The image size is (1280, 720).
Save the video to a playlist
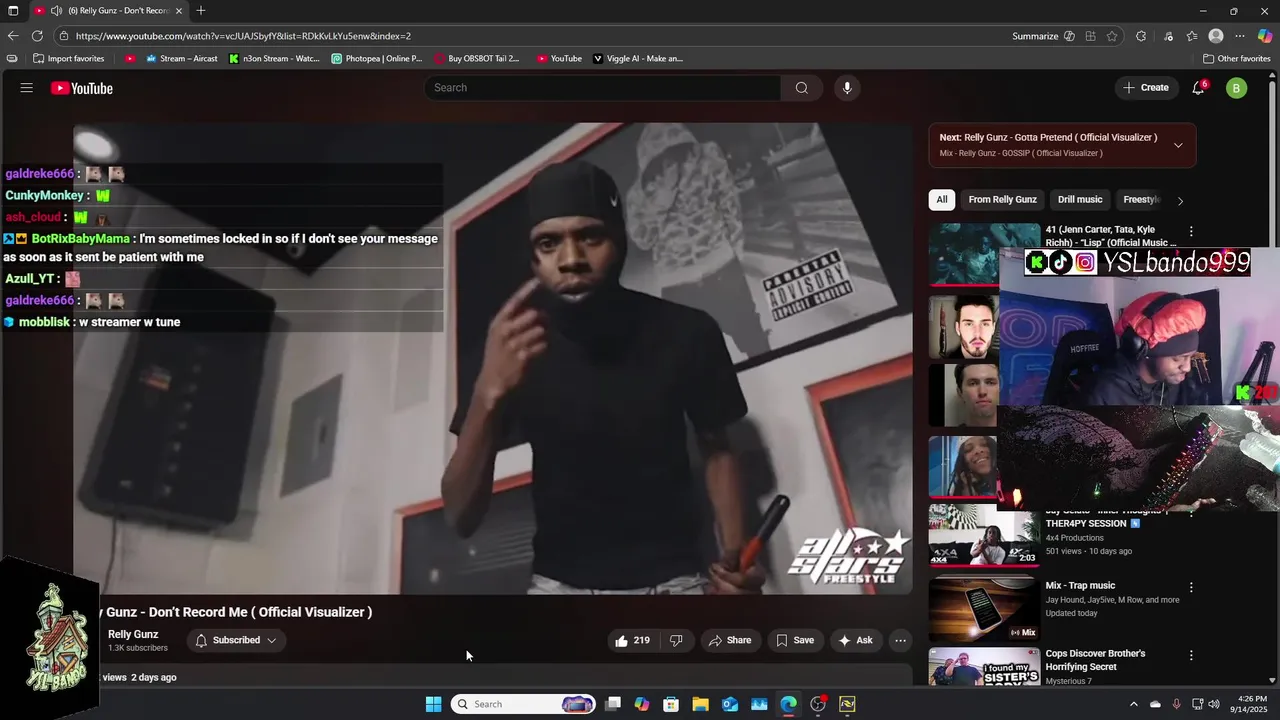coord(795,640)
